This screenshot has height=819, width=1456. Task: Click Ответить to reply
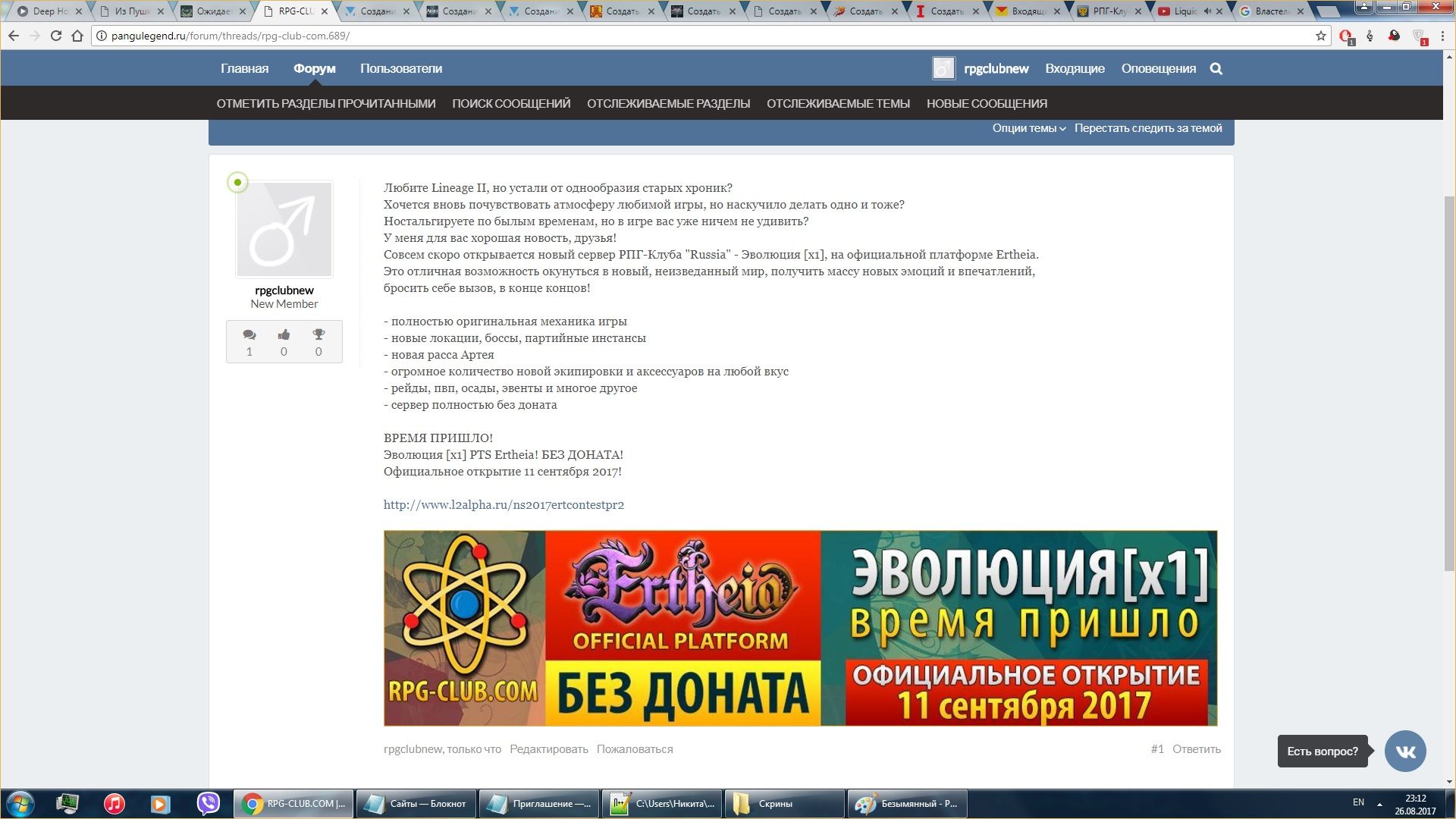[x=1197, y=749]
